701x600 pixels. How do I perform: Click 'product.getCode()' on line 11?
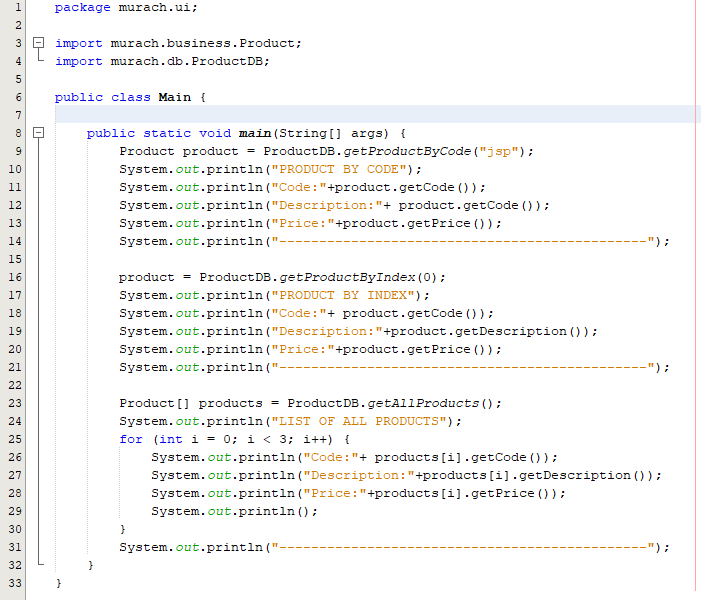[x=405, y=187]
